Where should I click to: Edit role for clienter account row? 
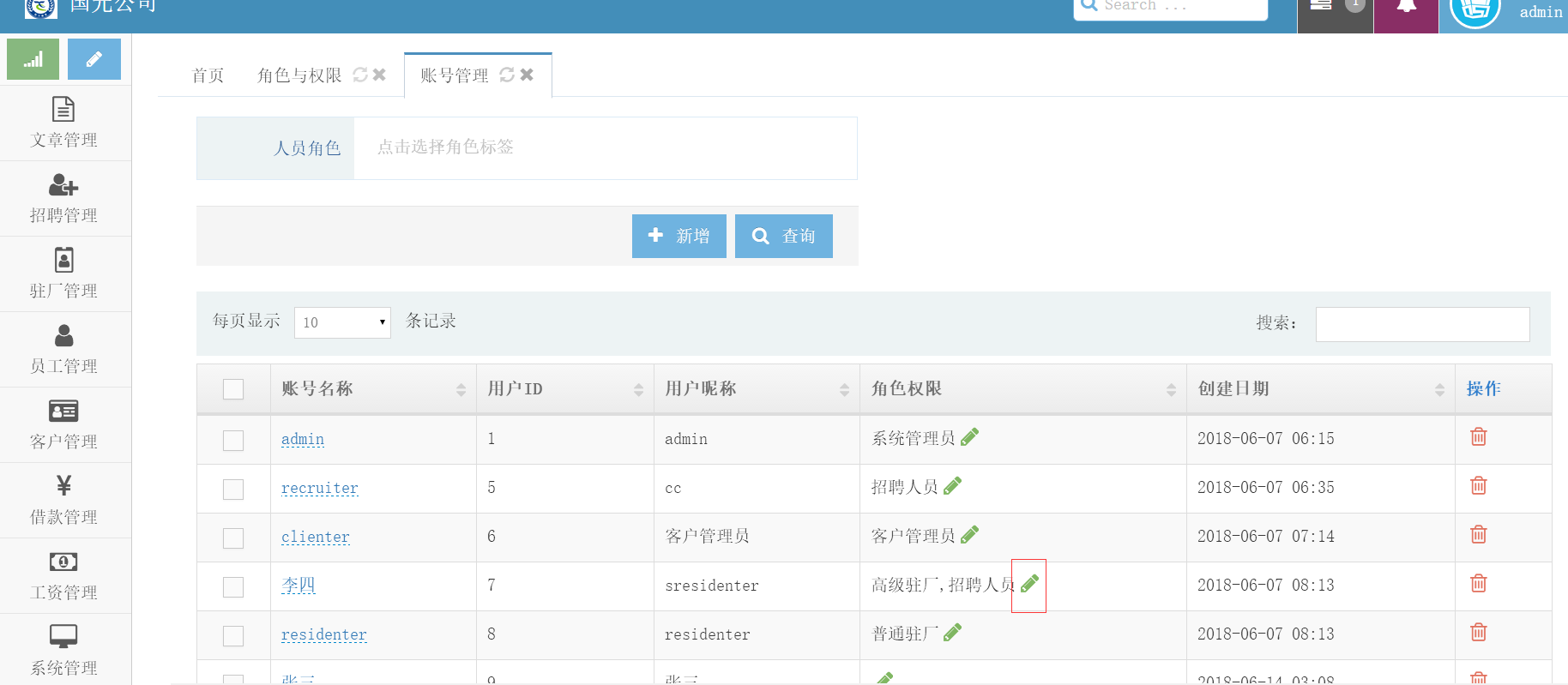969,535
